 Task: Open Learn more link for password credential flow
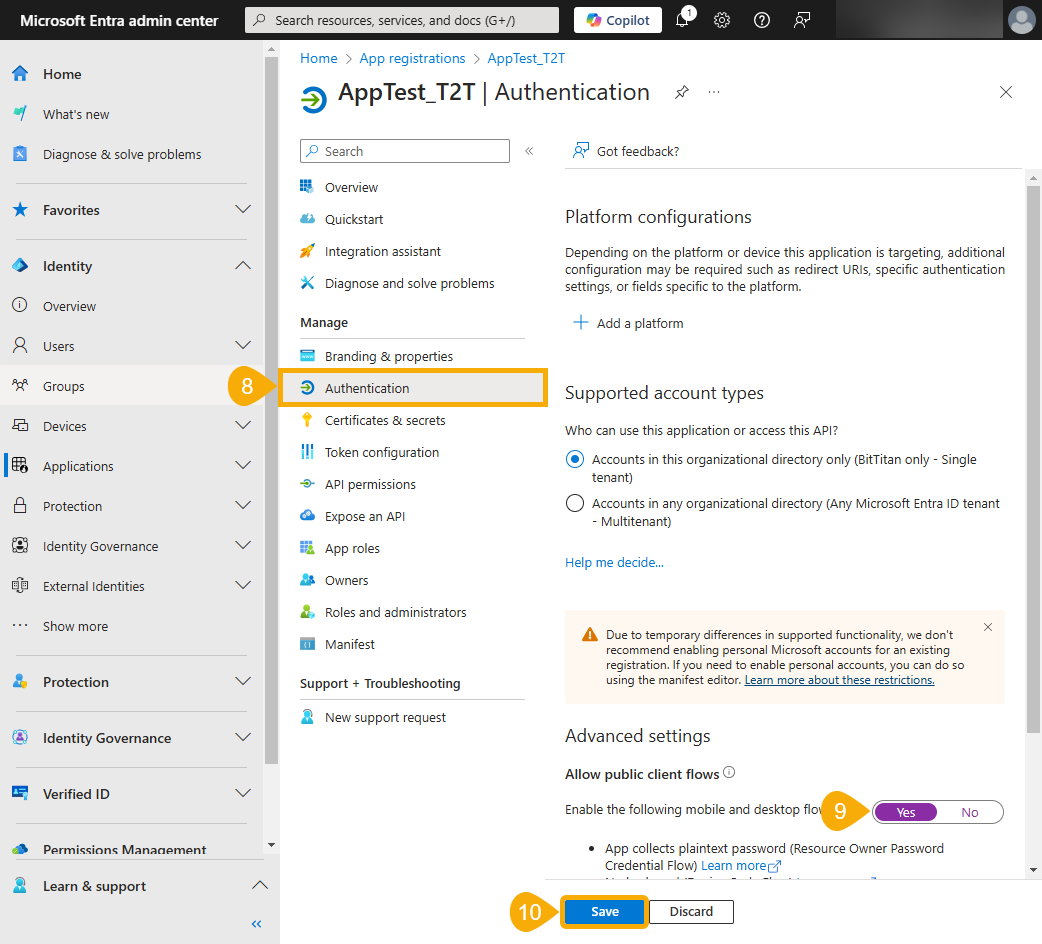tap(741, 866)
